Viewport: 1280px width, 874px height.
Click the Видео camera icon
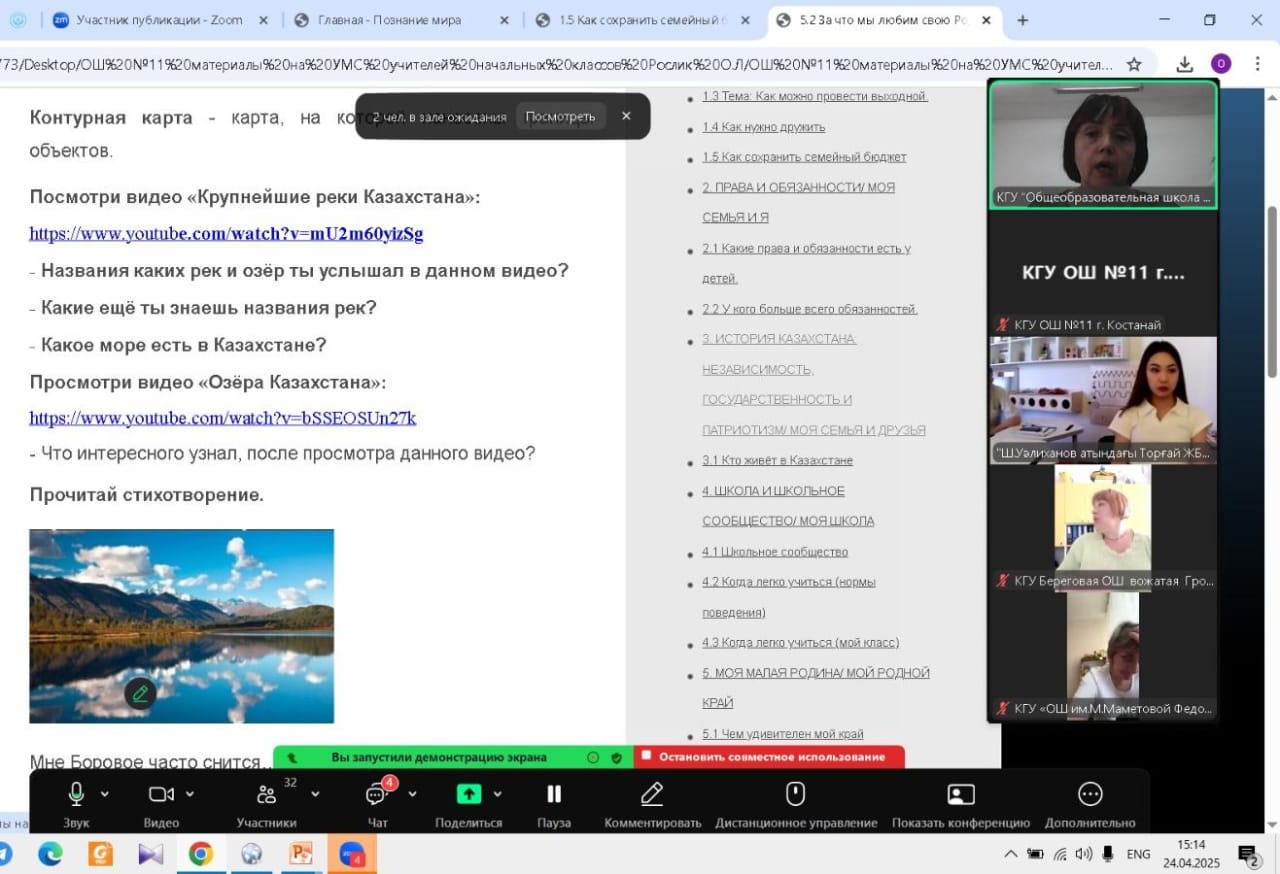pyautogui.click(x=160, y=794)
